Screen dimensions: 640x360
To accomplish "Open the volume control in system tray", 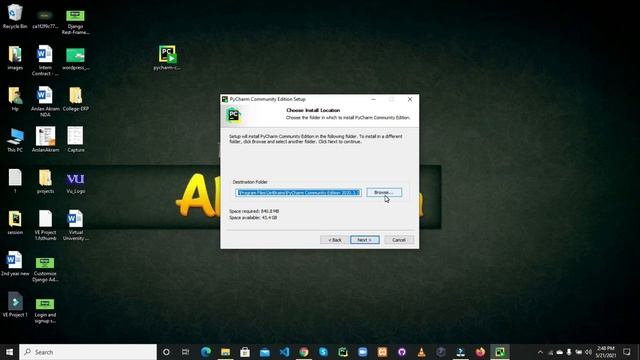I will click(x=588, y=352).
